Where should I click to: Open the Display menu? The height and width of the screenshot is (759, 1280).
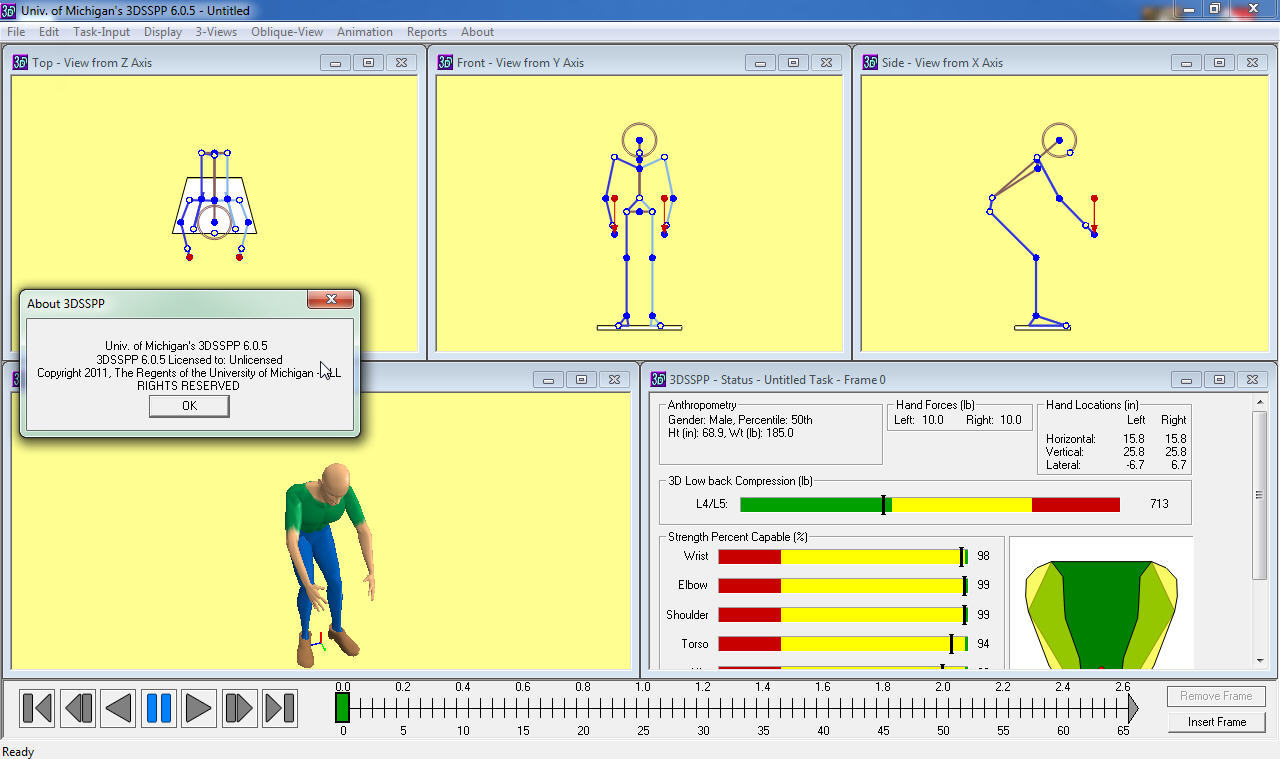pos(163,32)
